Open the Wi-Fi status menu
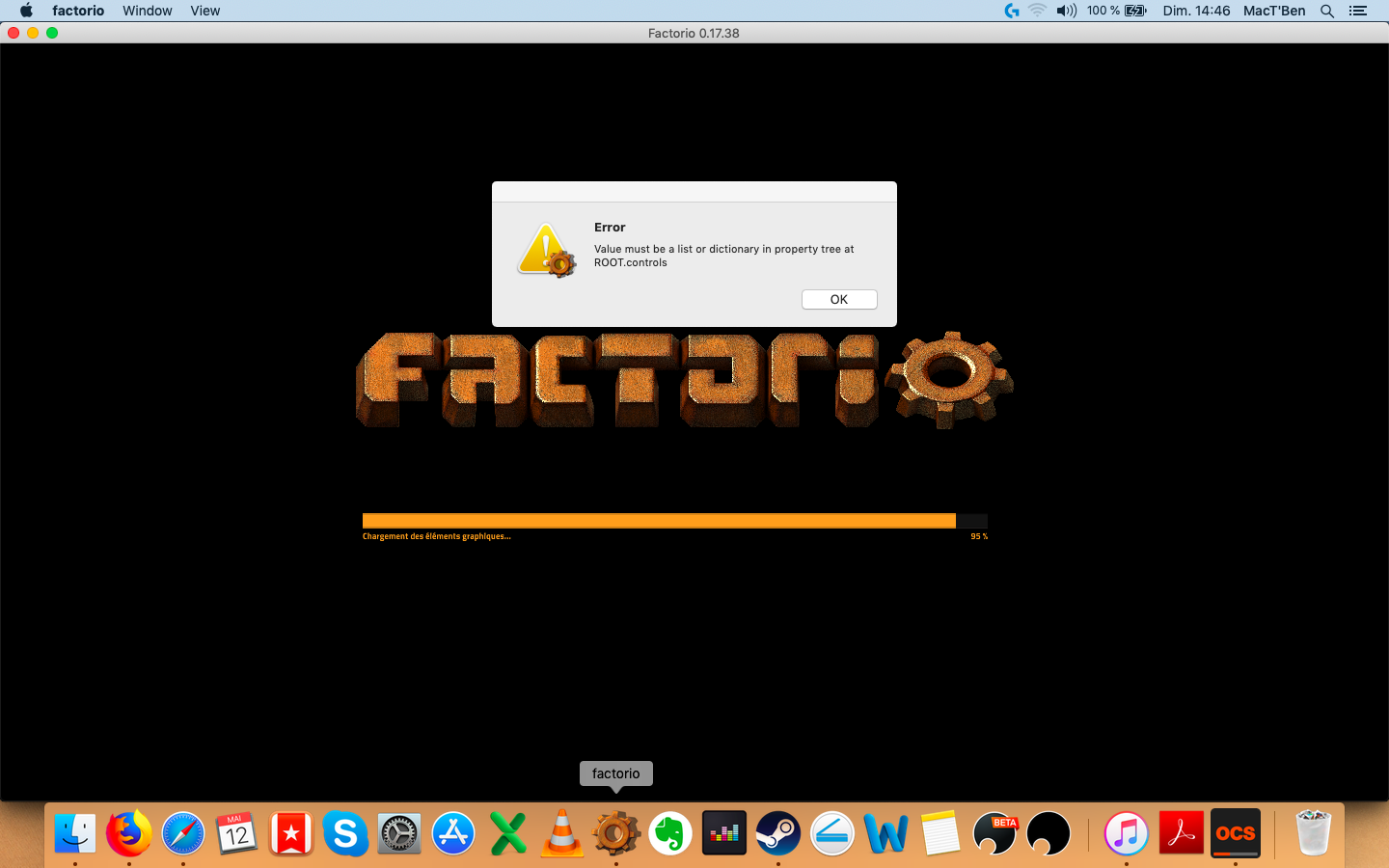 pyautogui.click(x=1037, y=11)
